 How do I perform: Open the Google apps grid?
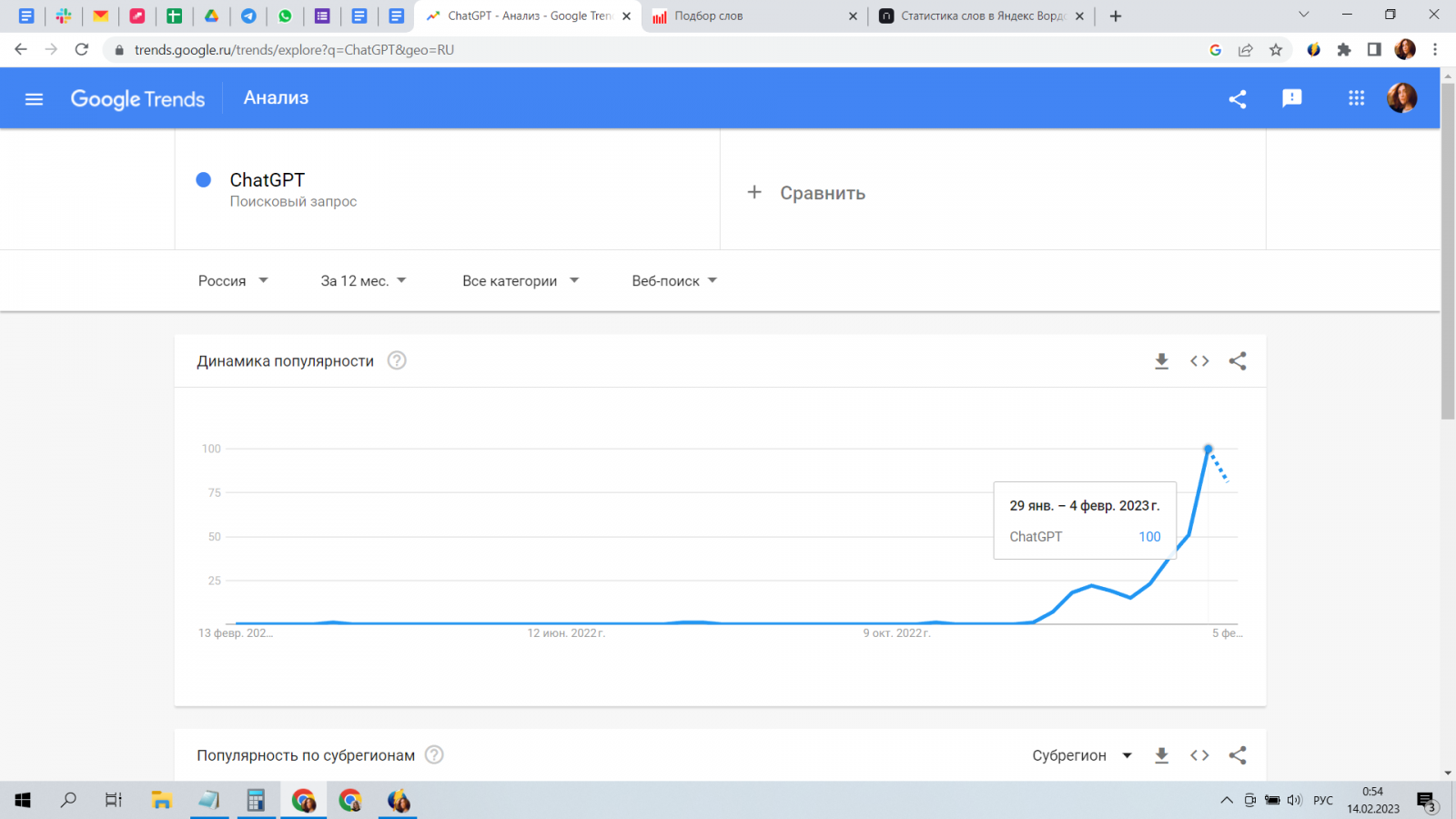tap(1356, 98)
